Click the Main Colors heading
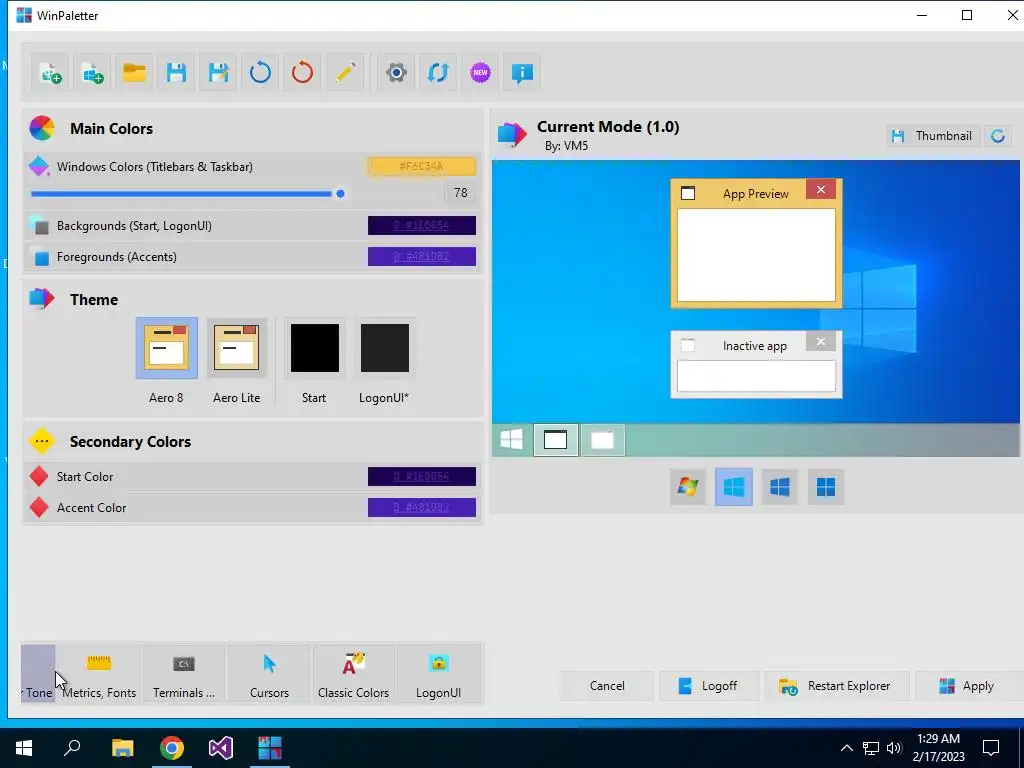 coord(112,129)
